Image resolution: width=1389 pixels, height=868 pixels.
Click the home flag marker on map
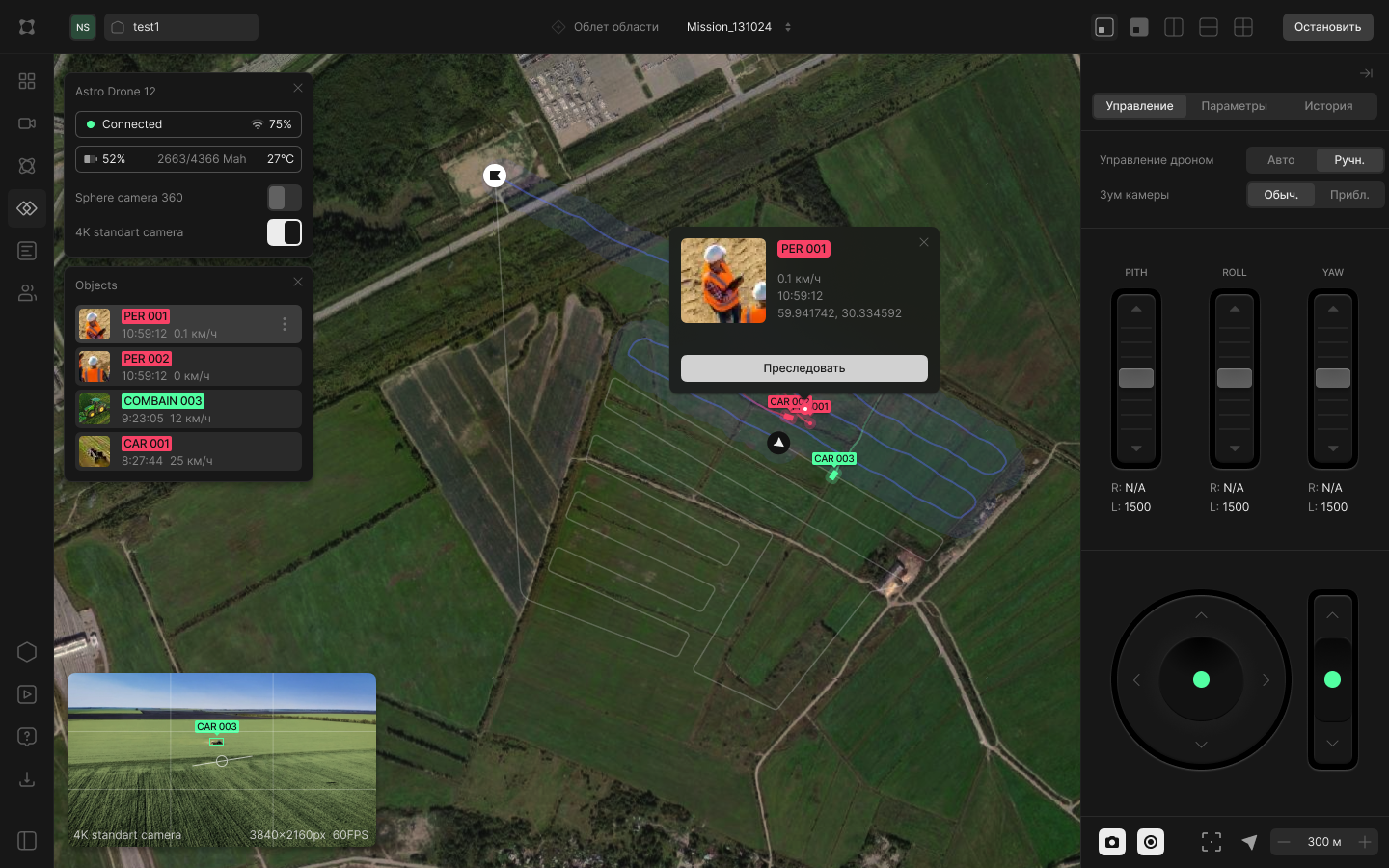tap(495, 176)
